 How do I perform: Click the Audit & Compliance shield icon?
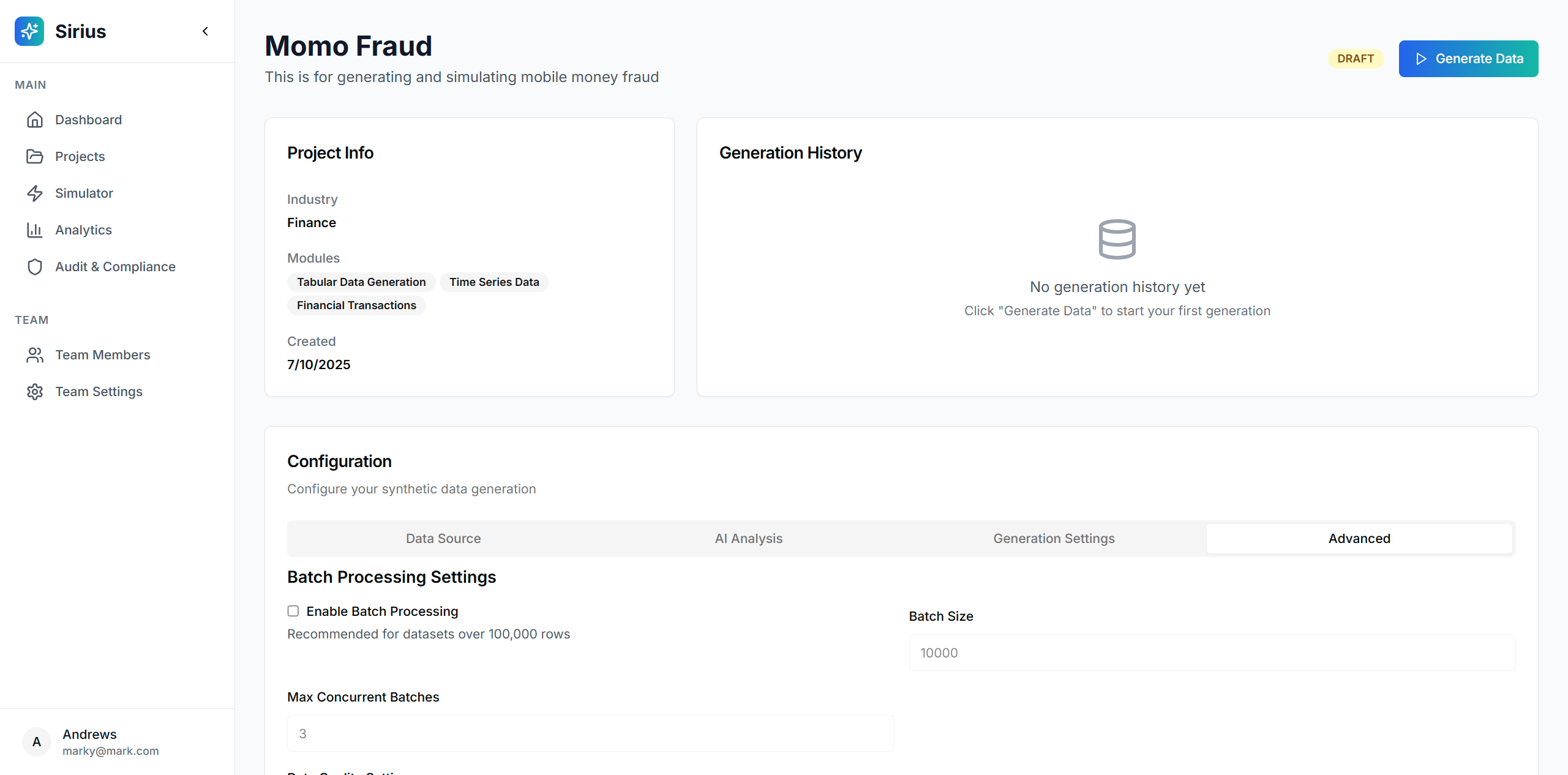tap(35, 267)
